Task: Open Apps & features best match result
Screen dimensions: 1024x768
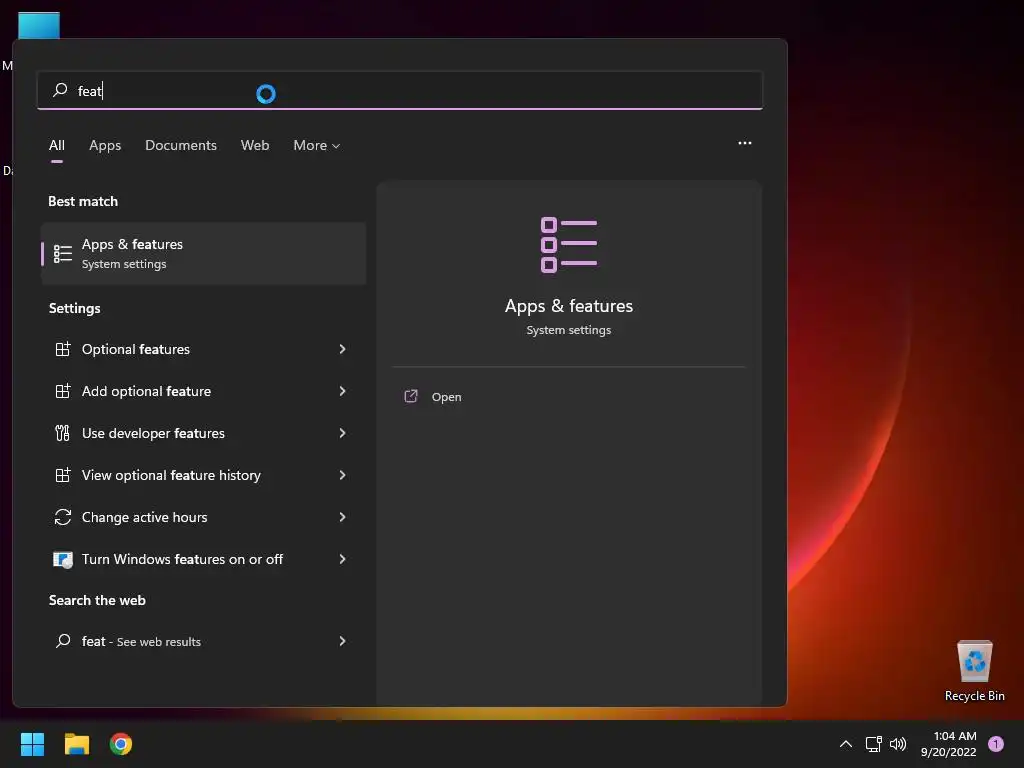Action: click(204, 253)
